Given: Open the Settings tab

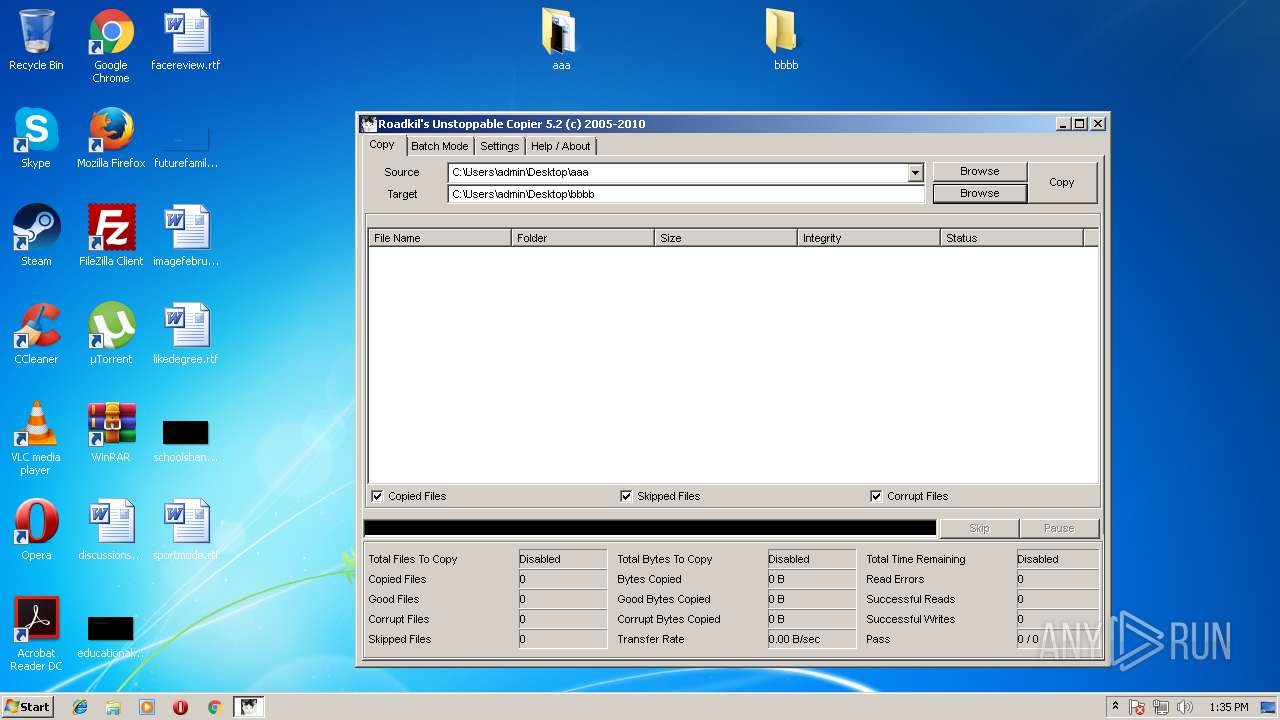Looking at the screenshot, I should (x=499, y=146).
